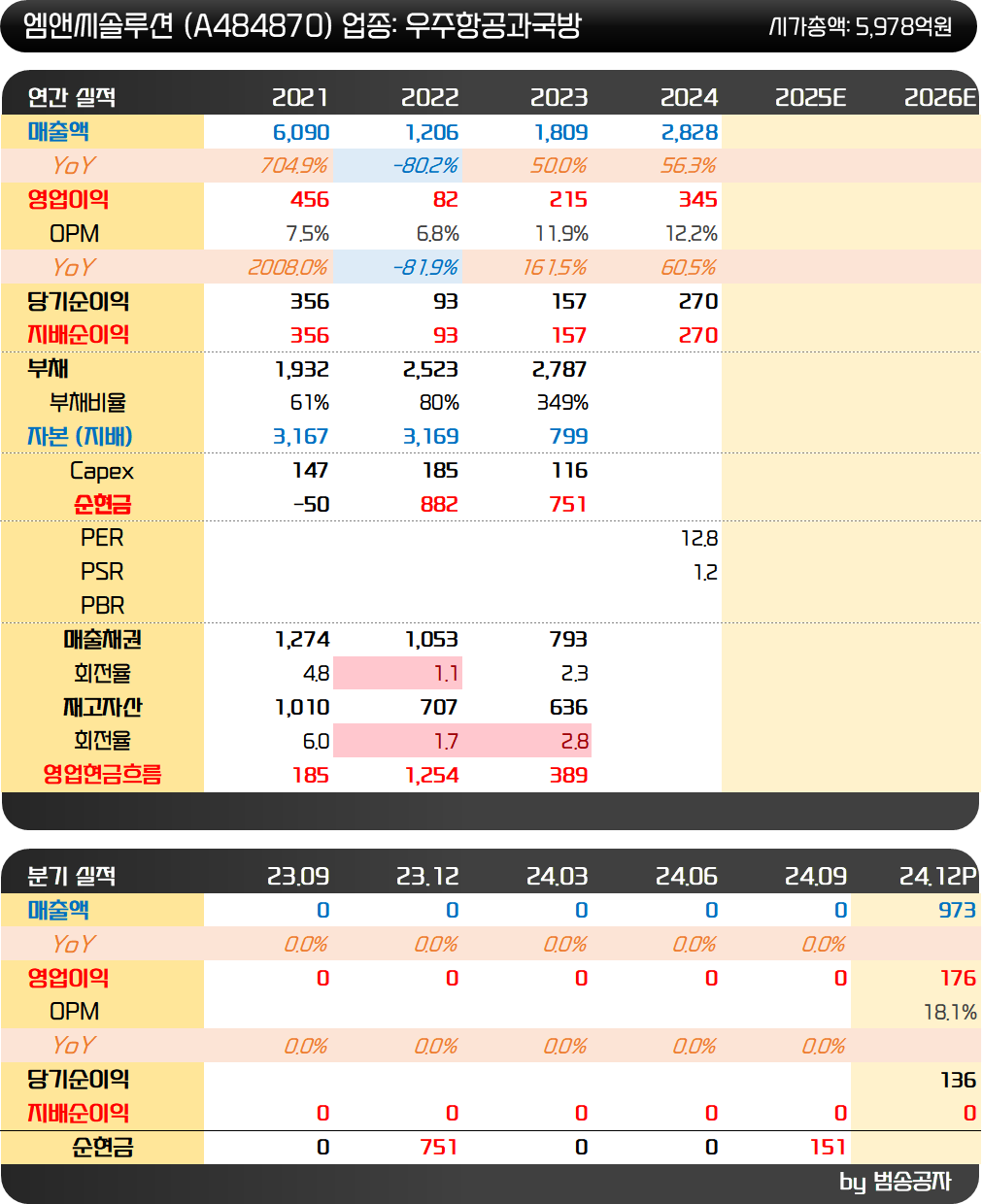
Task: Select the revenue YoY value -80.2%
Action: coord(425,166)
